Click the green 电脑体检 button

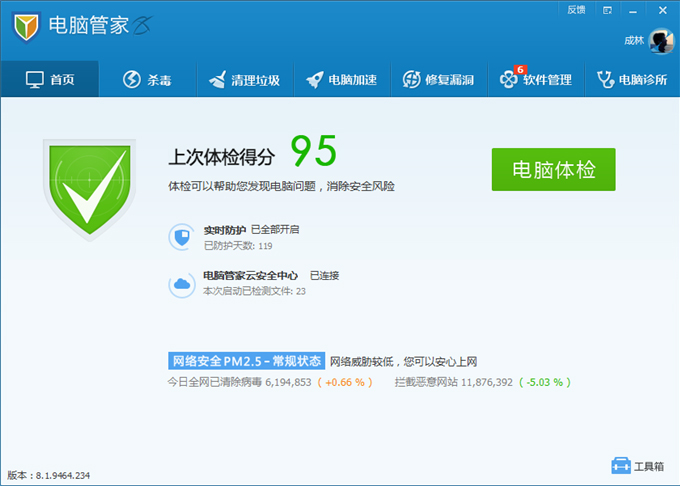click(x=553, y=169)
